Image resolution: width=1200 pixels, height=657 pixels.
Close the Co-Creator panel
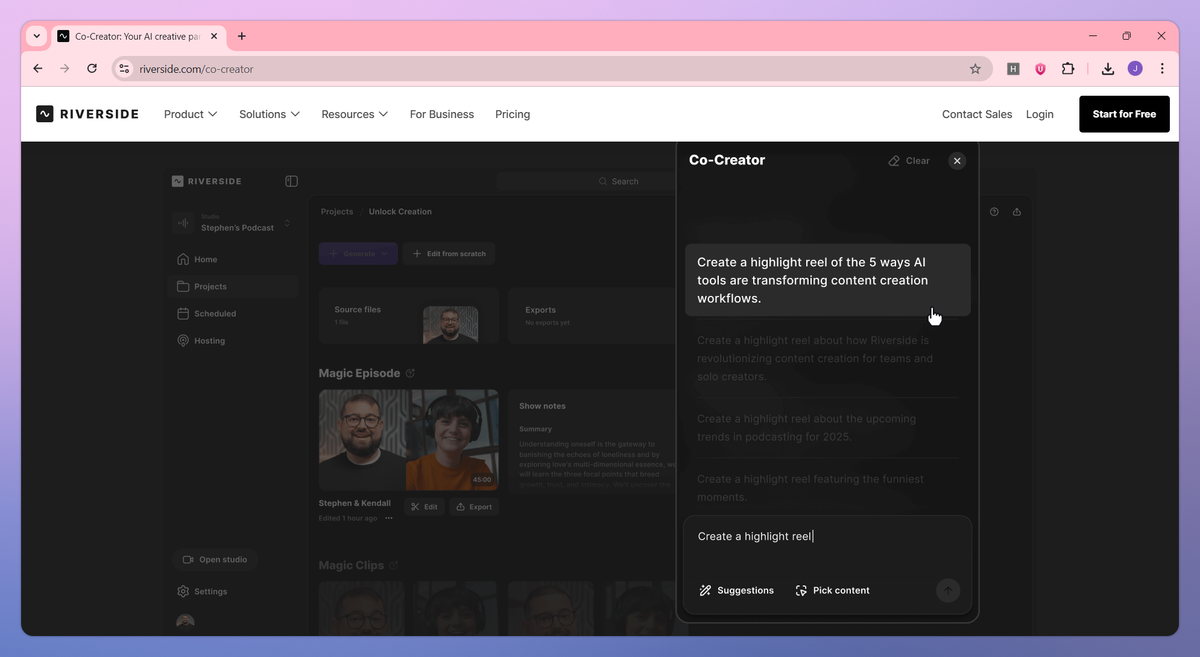click(957, 161)
